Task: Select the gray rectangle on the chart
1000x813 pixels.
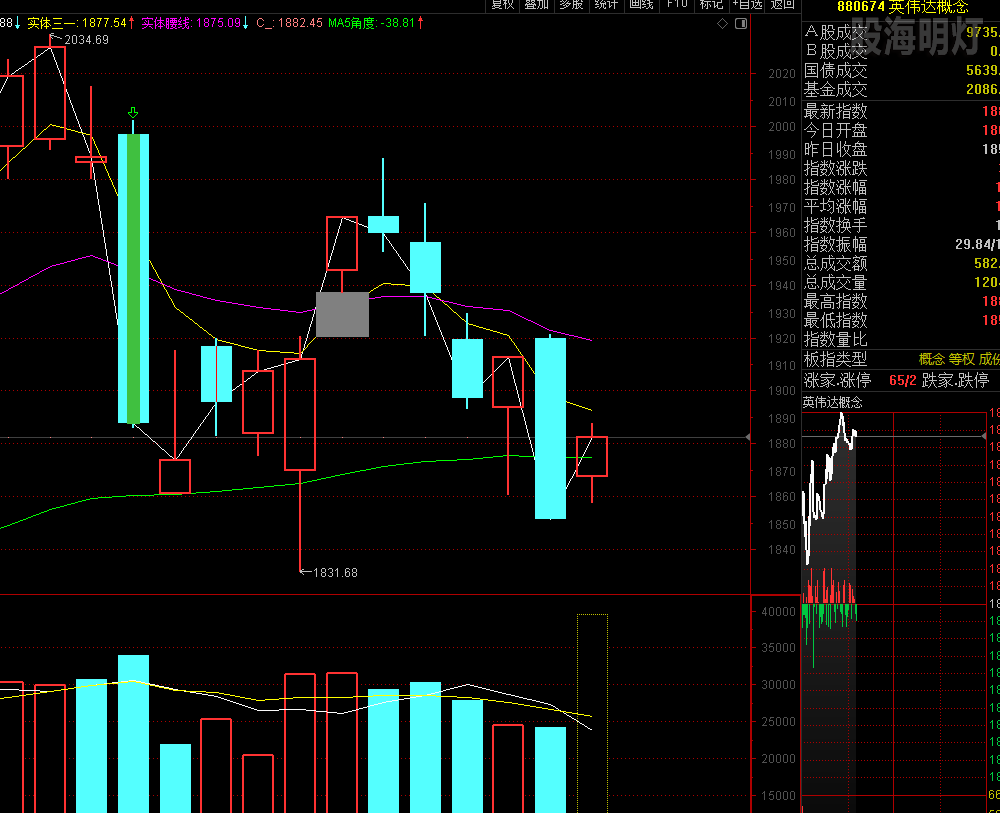Action: click(x=342, y=314)
